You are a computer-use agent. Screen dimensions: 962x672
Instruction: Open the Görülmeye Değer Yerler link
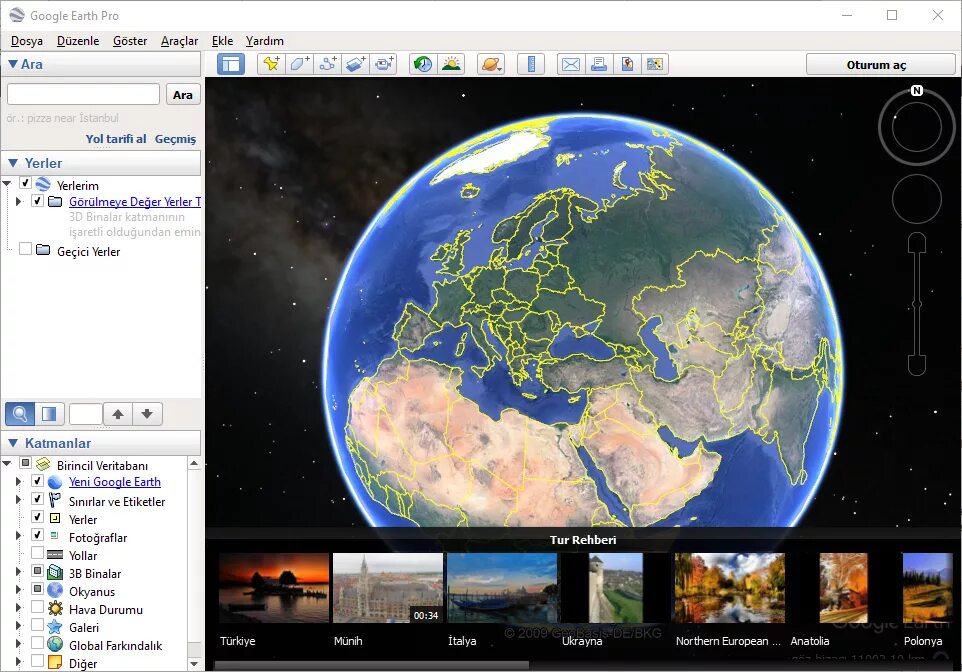135,201
